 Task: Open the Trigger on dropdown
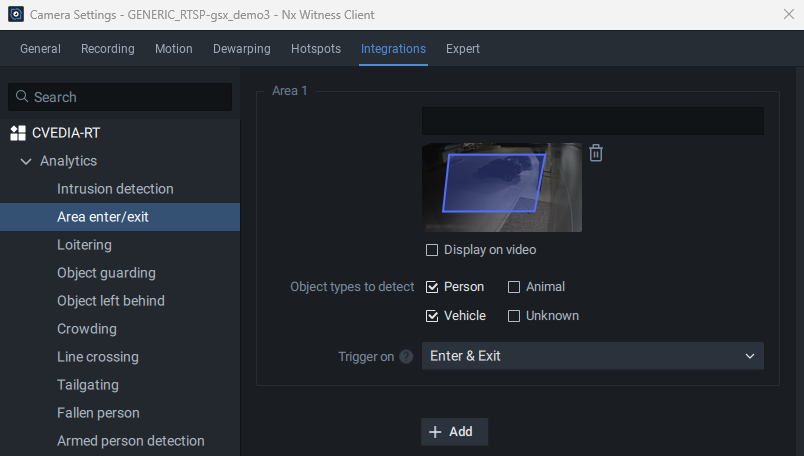(x=592, y=356)
